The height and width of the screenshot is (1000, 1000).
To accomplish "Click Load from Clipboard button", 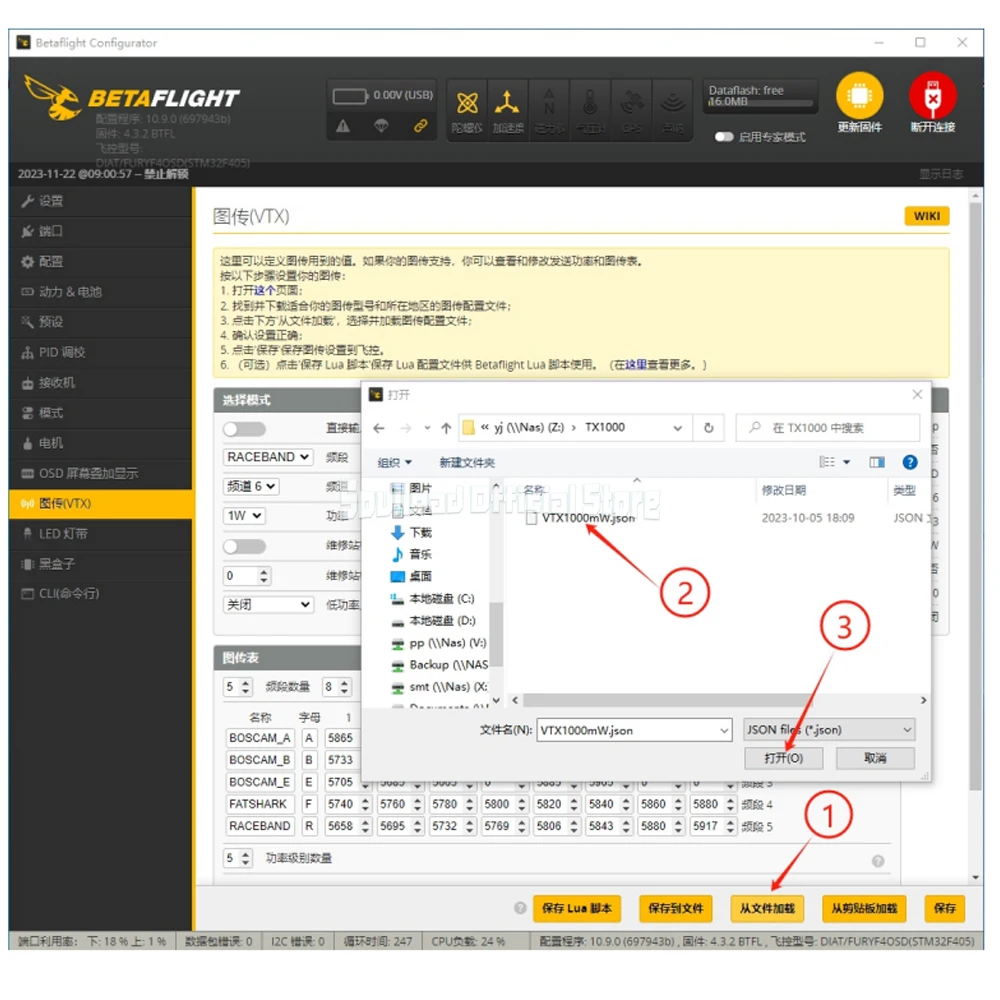I will [864, 908].
